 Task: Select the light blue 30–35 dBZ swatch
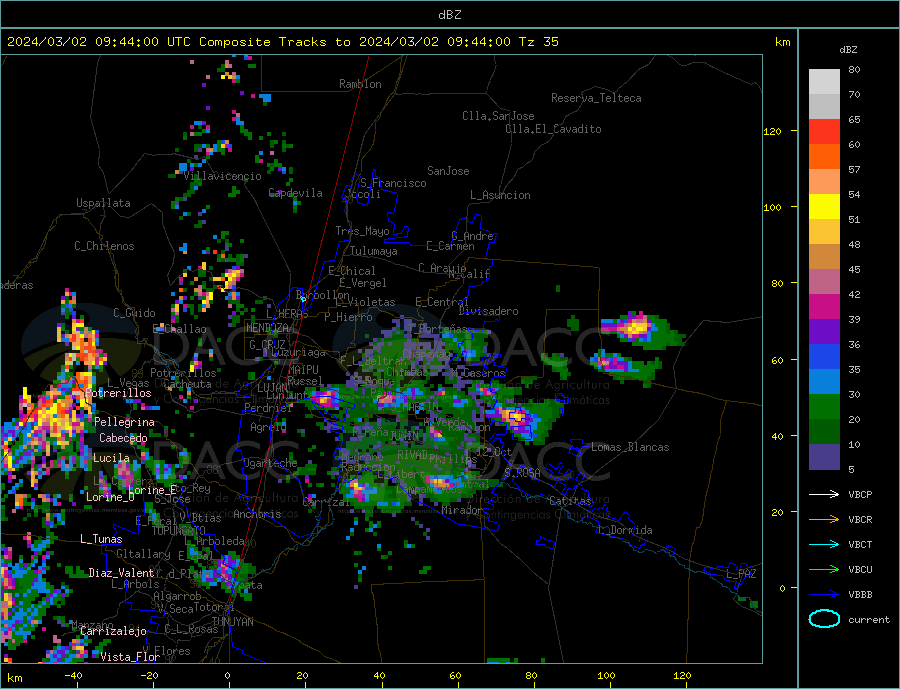825,382
